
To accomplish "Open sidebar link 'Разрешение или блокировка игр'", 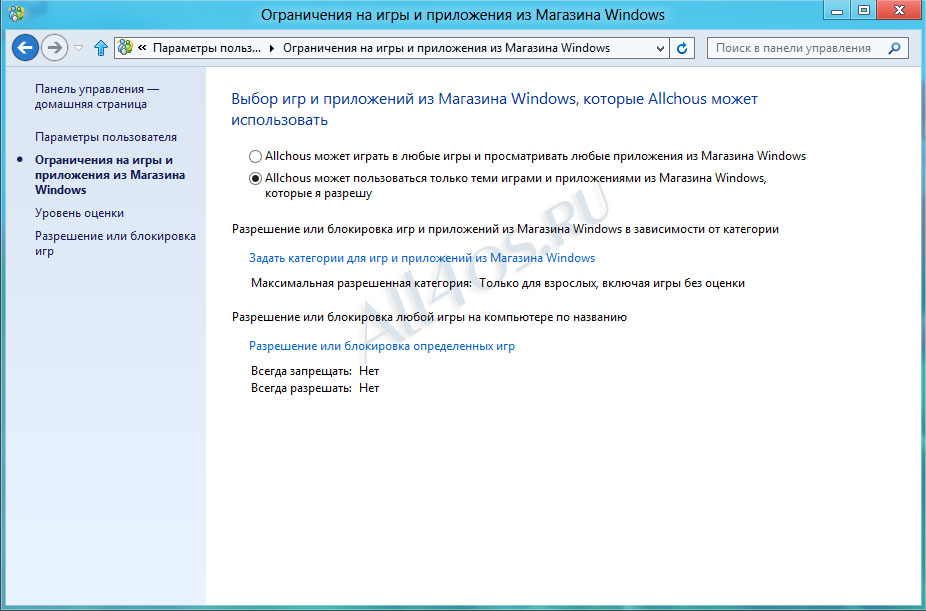I will point(115,243).
